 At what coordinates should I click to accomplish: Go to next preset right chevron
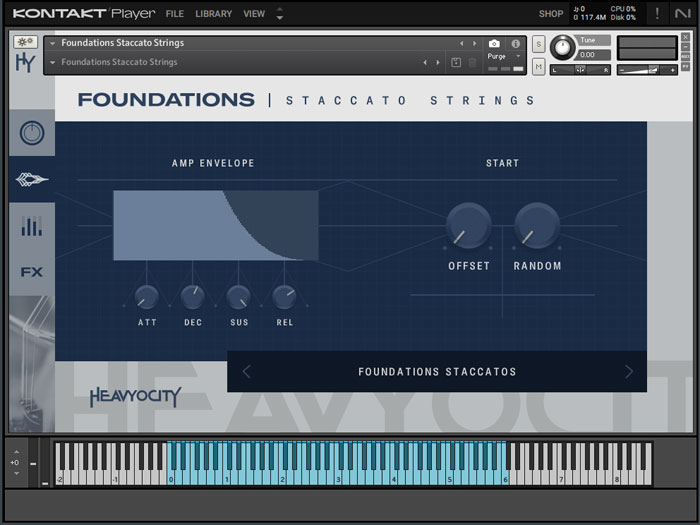629,371
